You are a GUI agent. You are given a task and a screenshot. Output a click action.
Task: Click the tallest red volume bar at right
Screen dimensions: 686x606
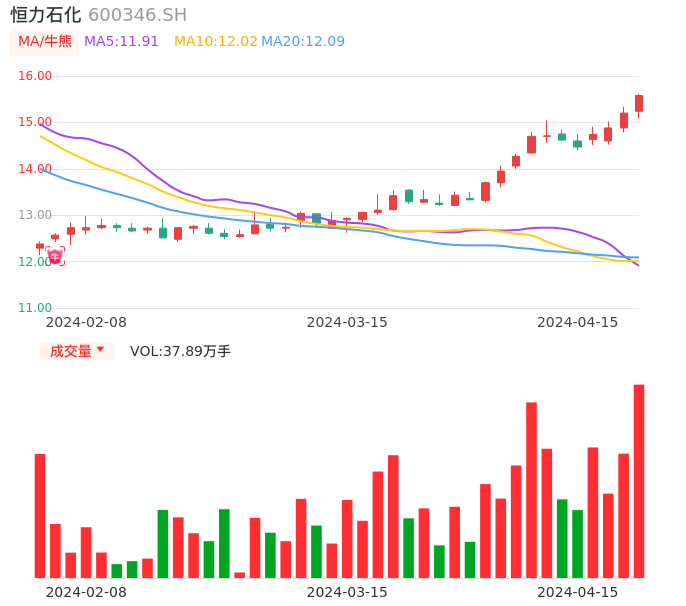pyautogui.click(x=639, y=481)
